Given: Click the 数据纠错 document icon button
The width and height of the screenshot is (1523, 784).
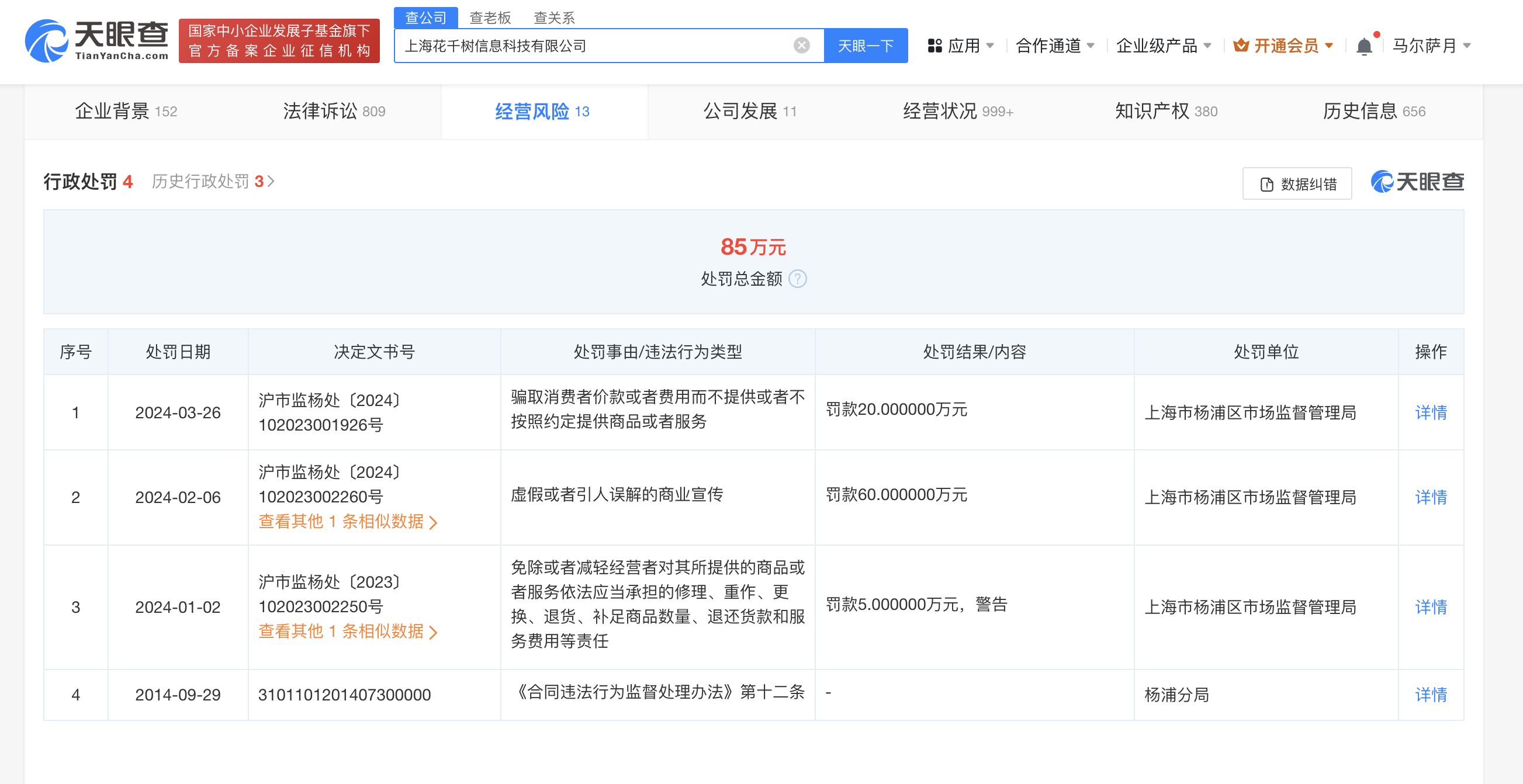Looking at the screenshot, I should pos(1266,184).
